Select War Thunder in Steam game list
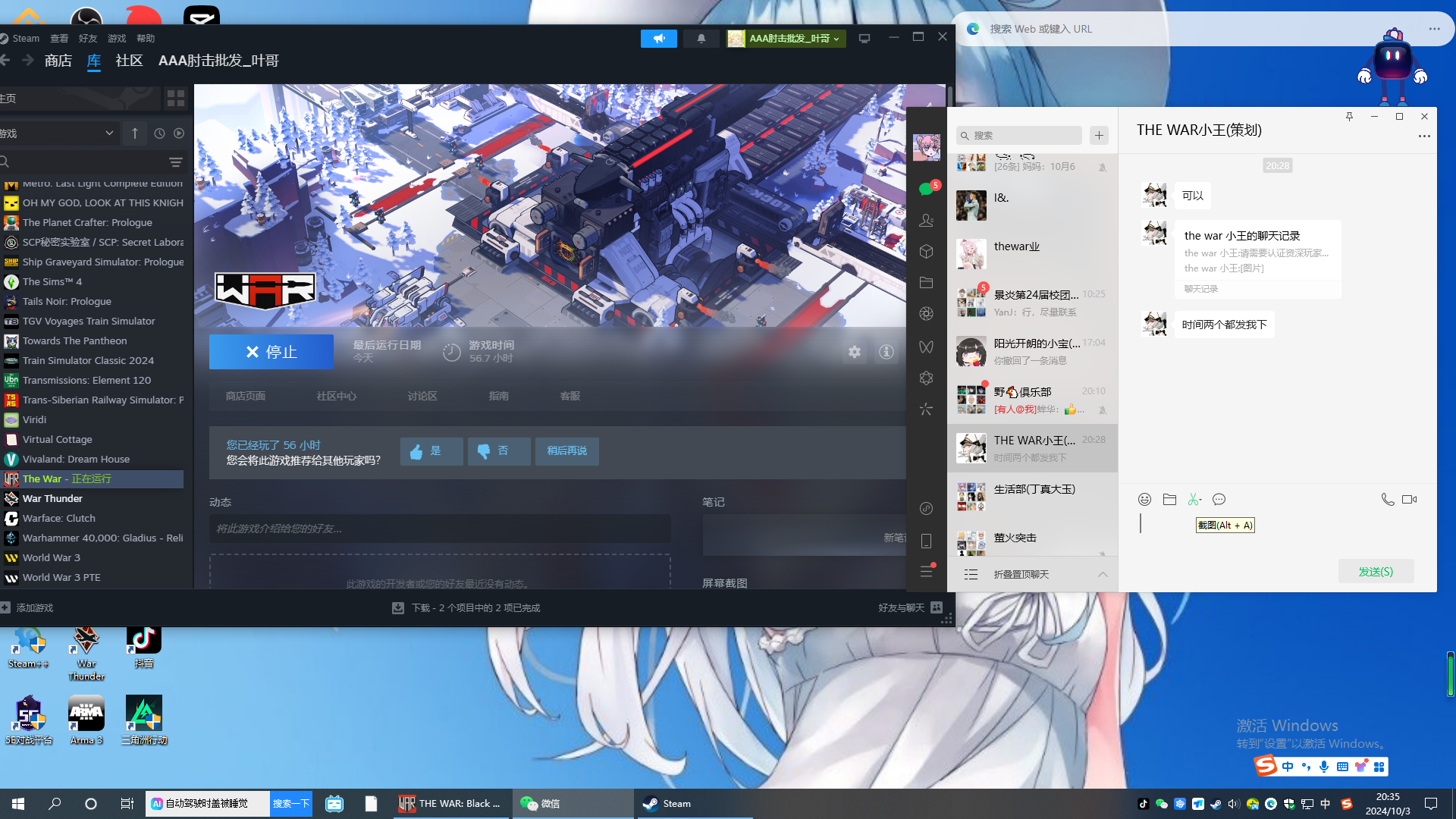Image resolution: width=1456 pixels, height=819 pixels. coord(92,498)
